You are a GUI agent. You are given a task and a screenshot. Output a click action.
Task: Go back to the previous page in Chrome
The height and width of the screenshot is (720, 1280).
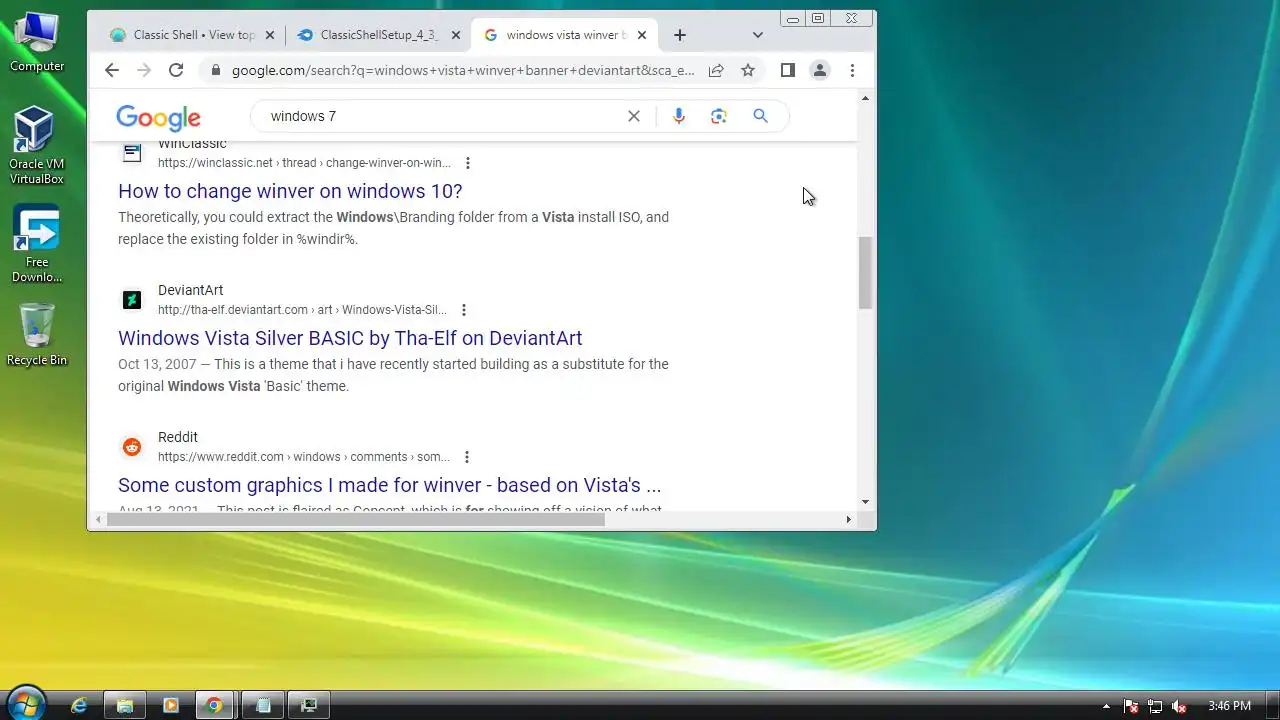click(x=112, y=70)
